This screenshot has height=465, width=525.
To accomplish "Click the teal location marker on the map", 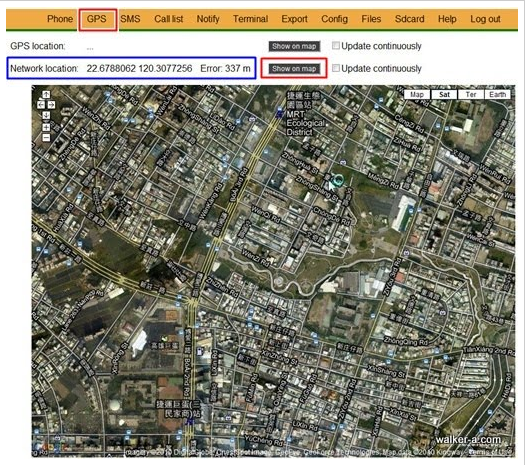I will (339, 180).
